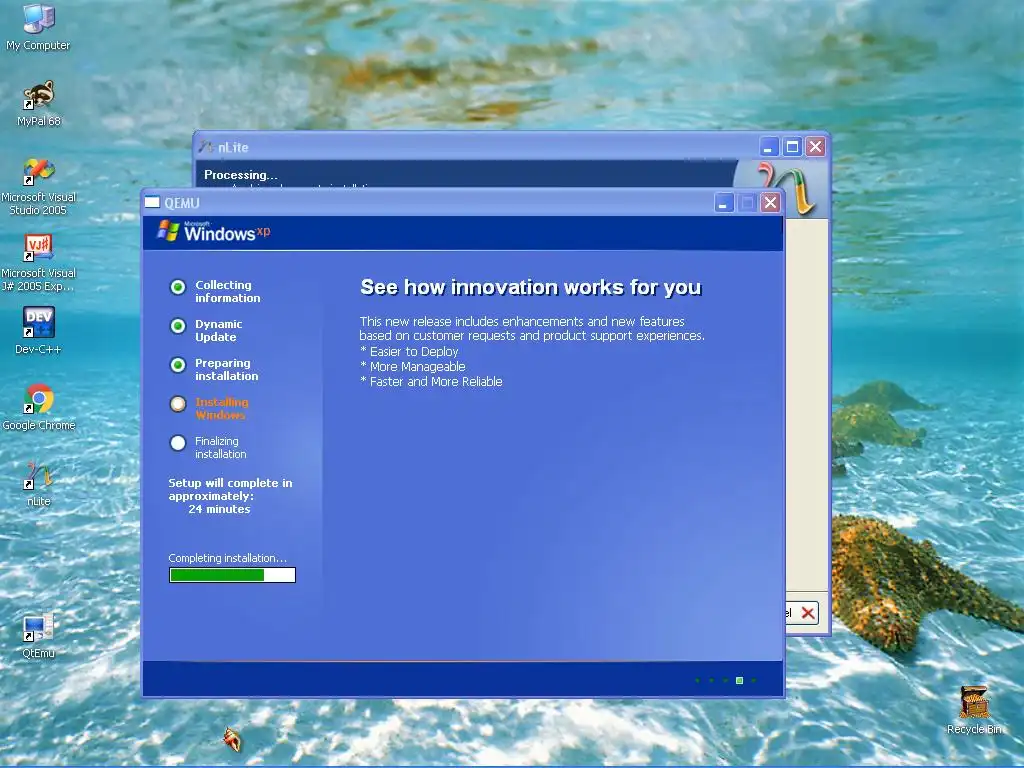This screenshot has width=1024, height=768.
Task: Click the 'Finalizing installation' label
Action: pos(221,448)
